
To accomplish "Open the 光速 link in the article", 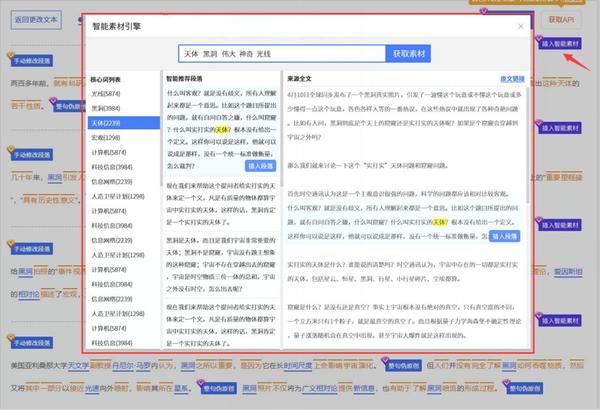I will point(92,388).
